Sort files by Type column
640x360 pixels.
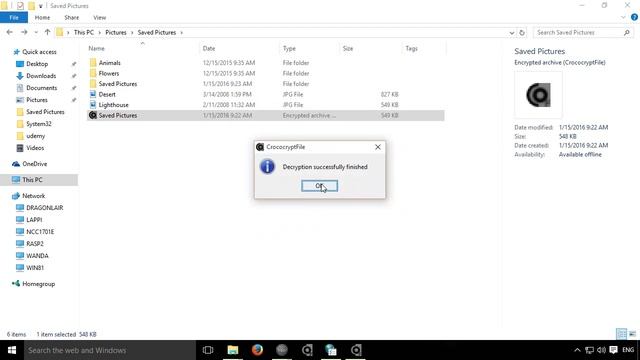(x=289, y=48)
